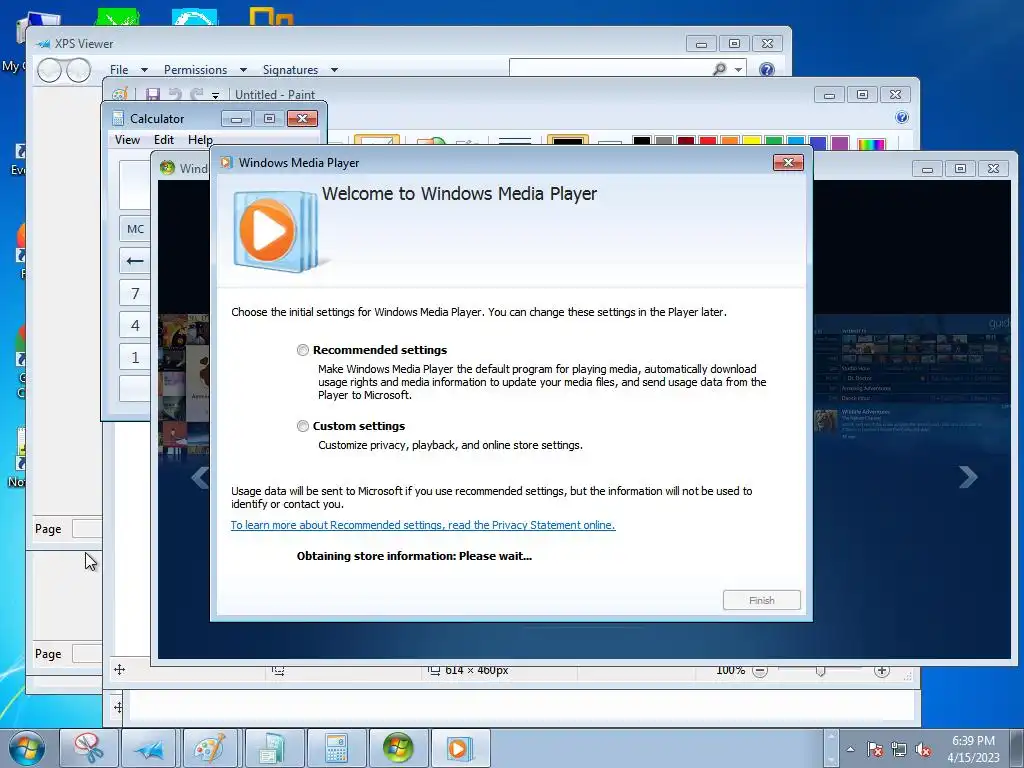The image size is (1024, 768).
Task: Click the Undo icon in Paint
Action: tap(175, 95)
